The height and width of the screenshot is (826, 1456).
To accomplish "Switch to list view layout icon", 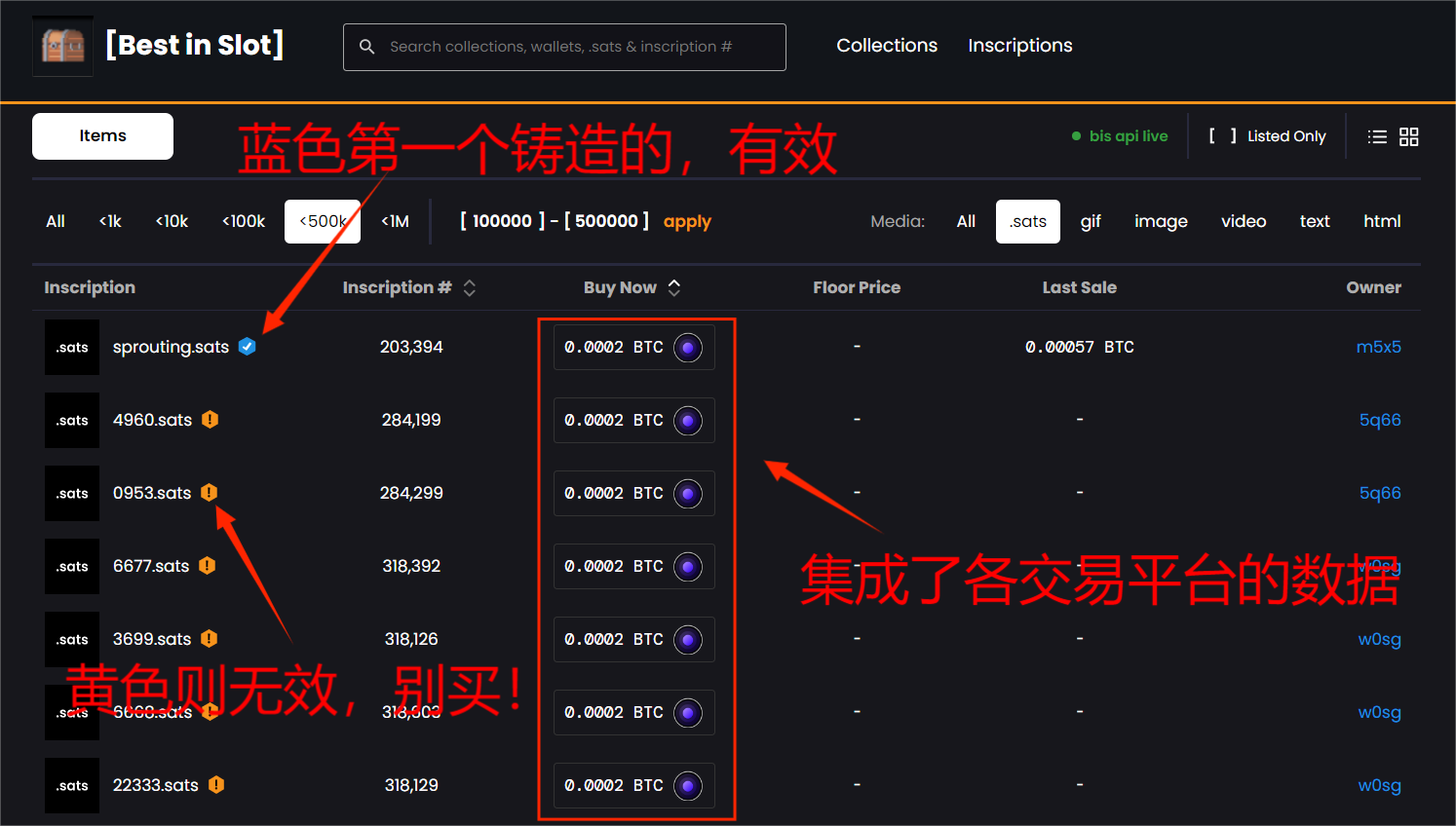I will click(1377, 136).
